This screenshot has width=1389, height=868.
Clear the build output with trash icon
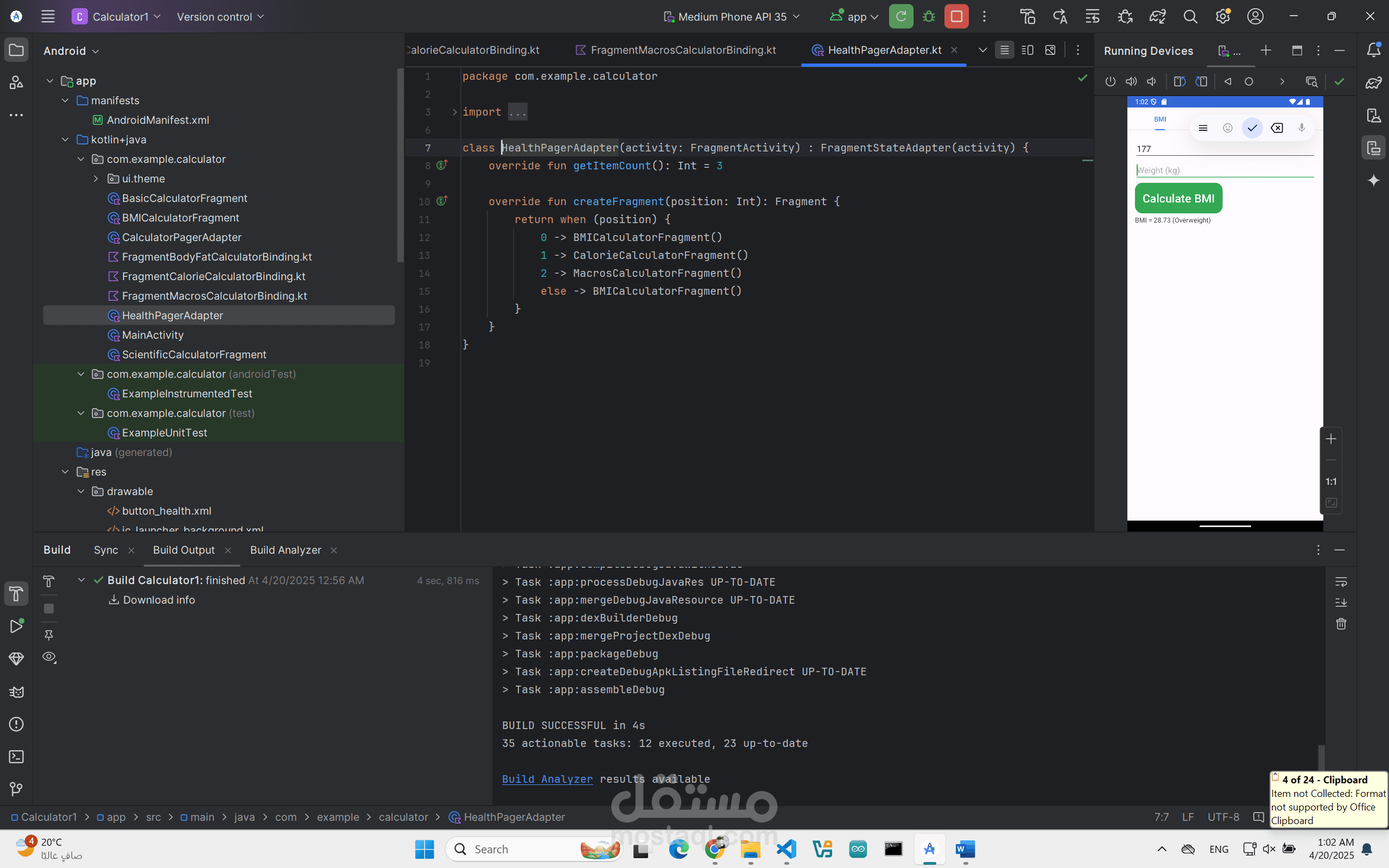(x=1341, y=624)
